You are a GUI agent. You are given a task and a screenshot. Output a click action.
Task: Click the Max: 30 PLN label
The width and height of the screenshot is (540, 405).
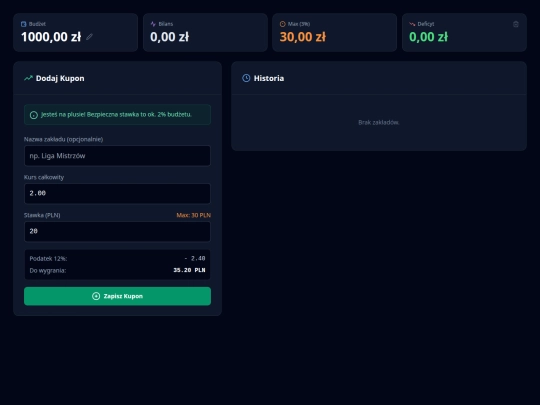point(194,215)
